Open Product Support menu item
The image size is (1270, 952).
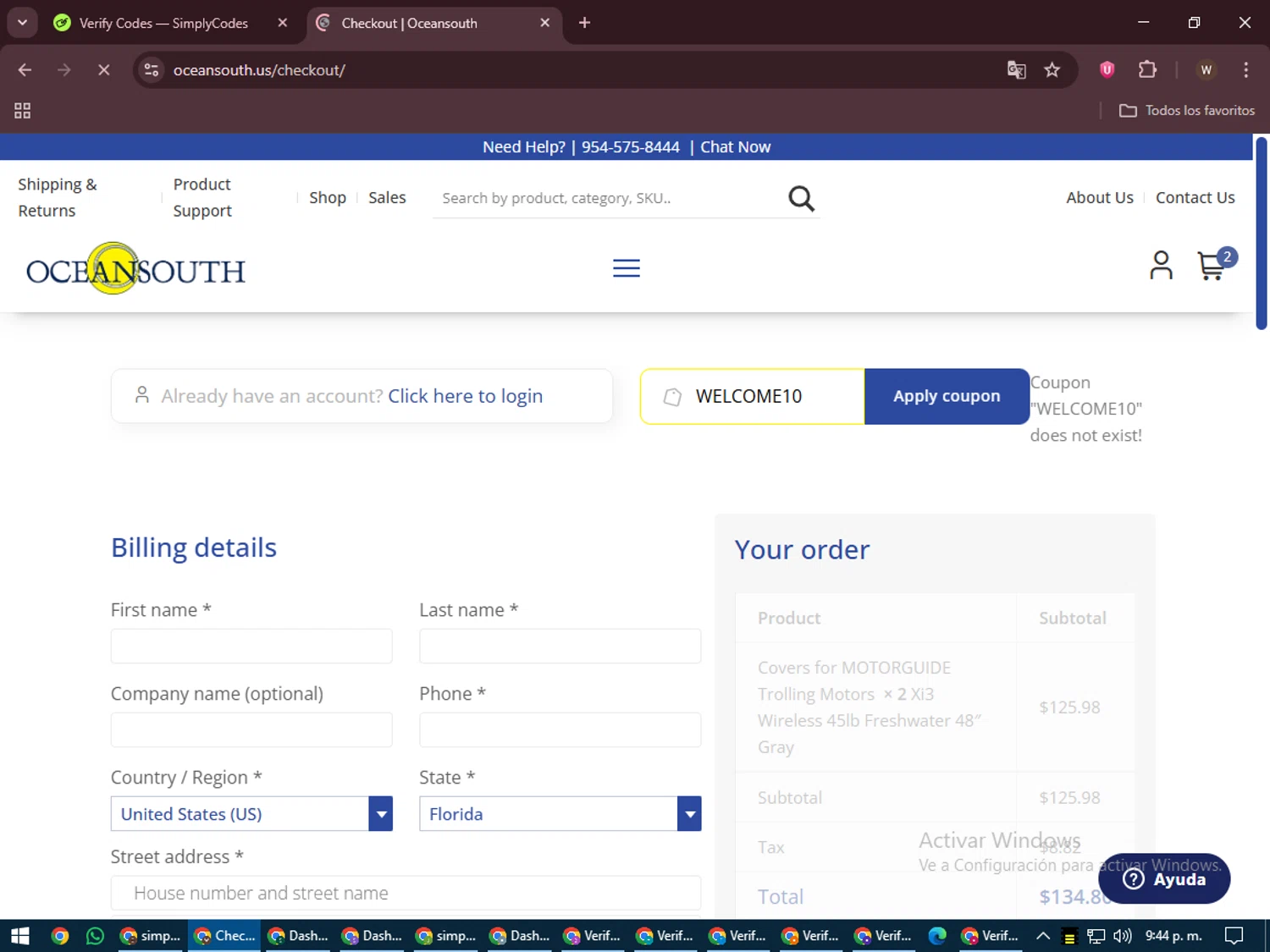[x=202, y=197]
